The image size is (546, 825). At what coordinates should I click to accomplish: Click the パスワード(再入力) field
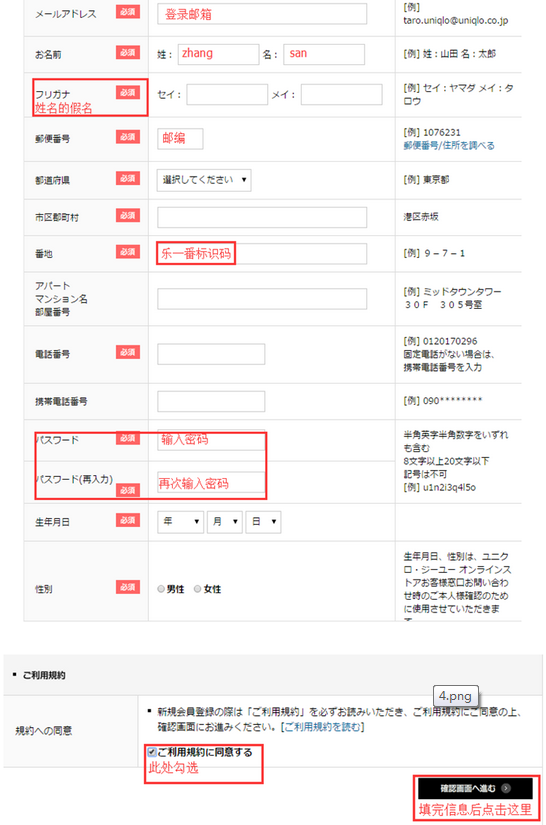[211, 482]
